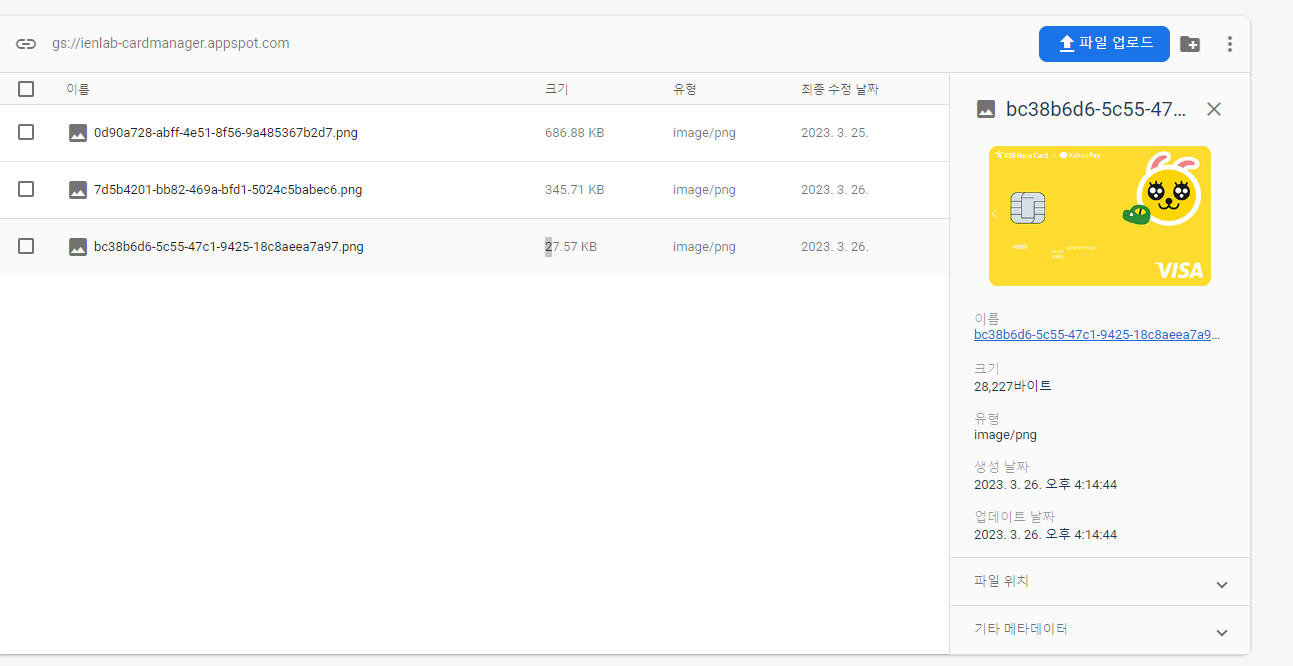Click image icon in details panel header

tap(986, 109)
